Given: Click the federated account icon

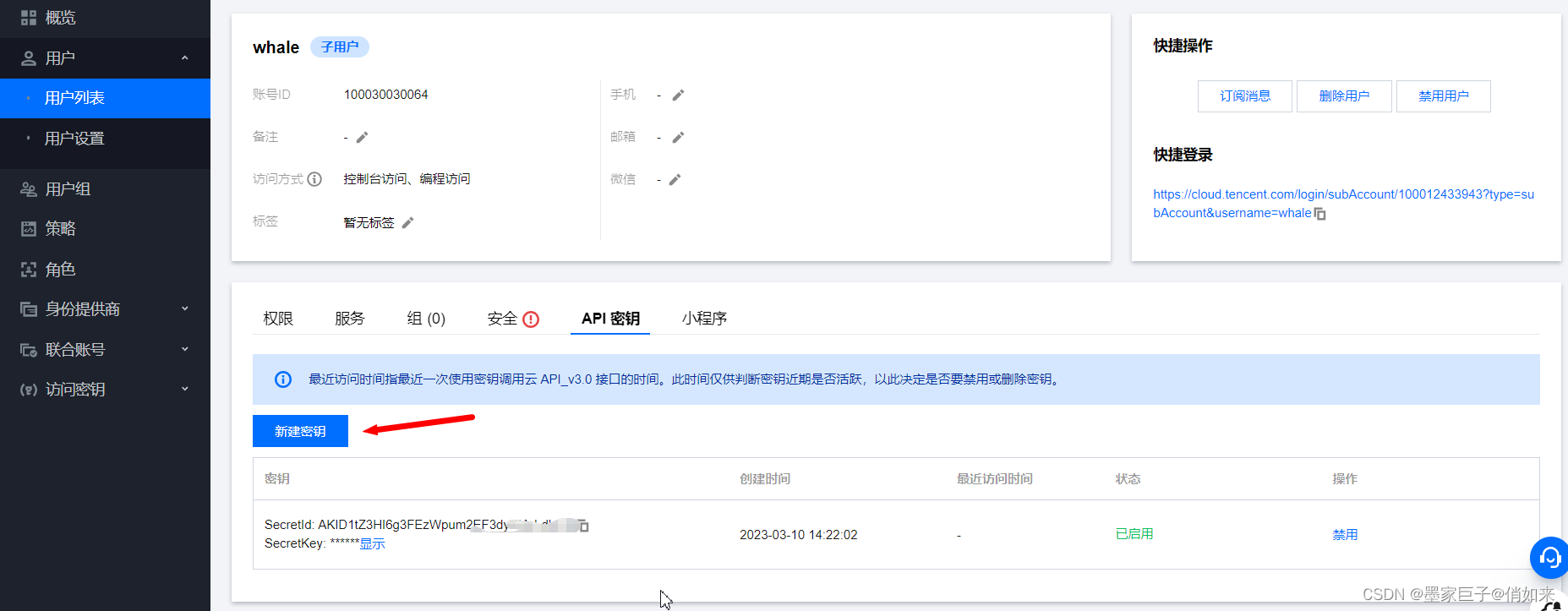Looking at the screenshot, I should [x=29, y=350].
